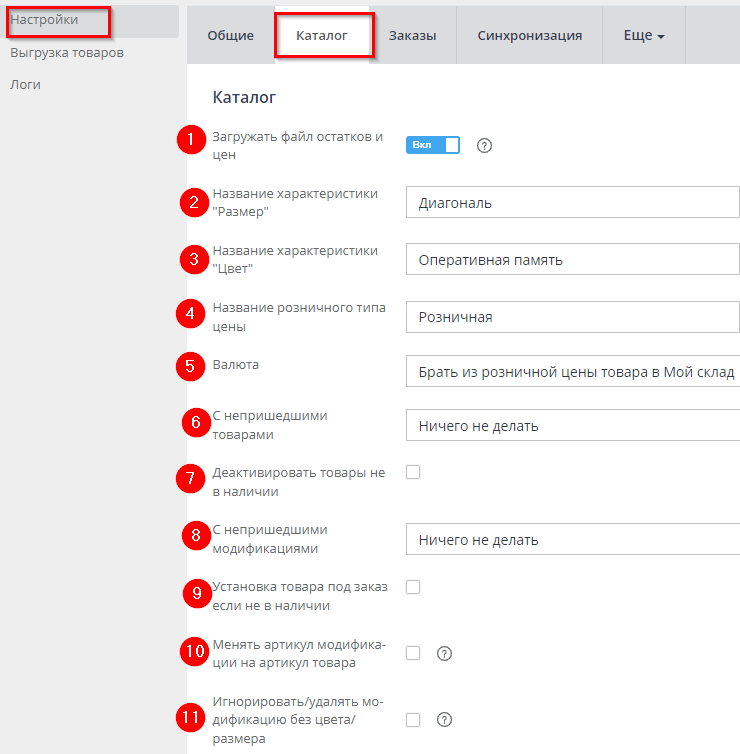This screenshot has height=754, width=740.
Task: Enable 'Деактивировать товары не в наличии' checkbox
Action: pos(413,472)
